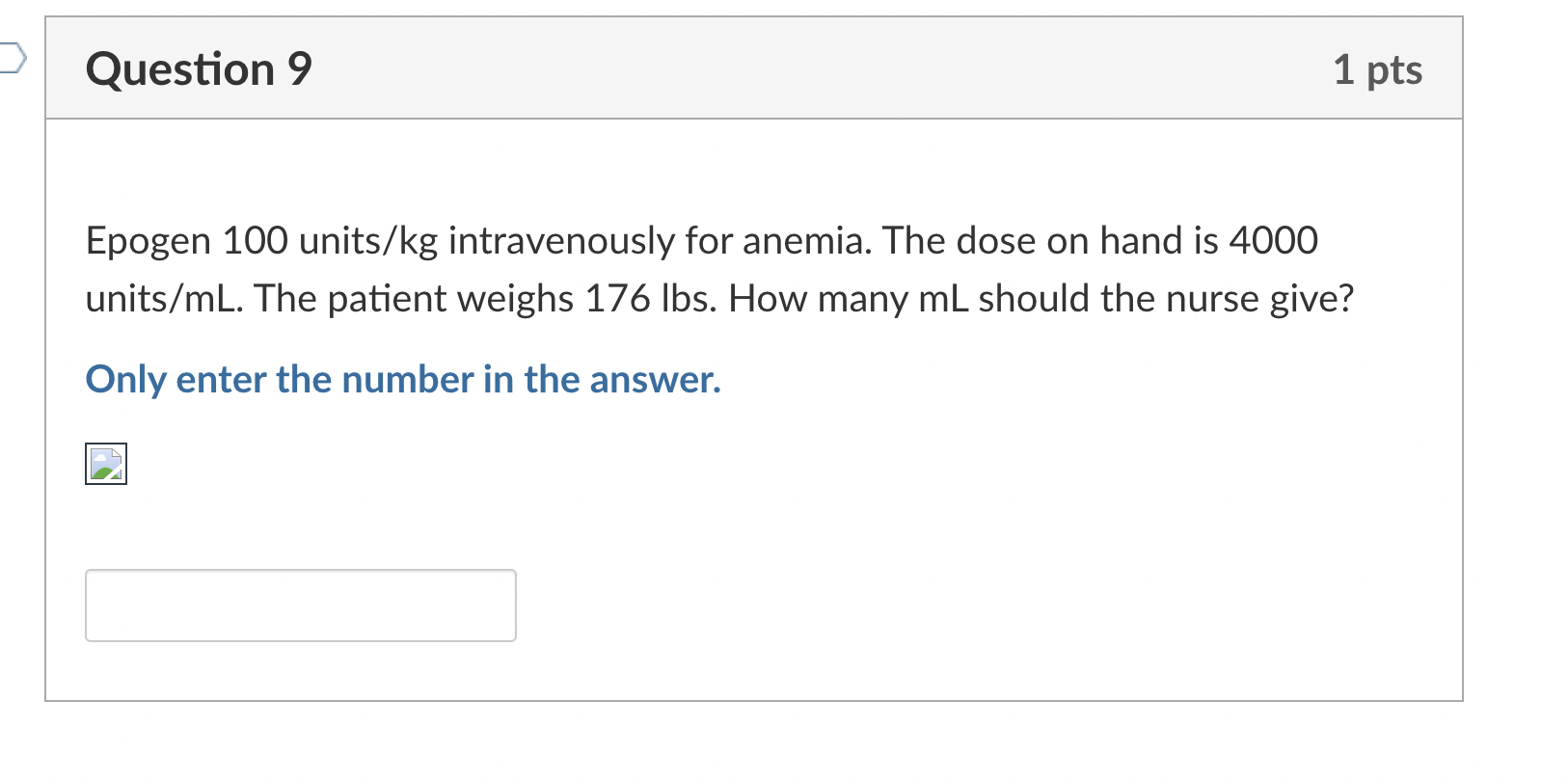1568x781 pixels.
Task: Click the broken image placeholder icon
Action: click(x=106, y=464)
